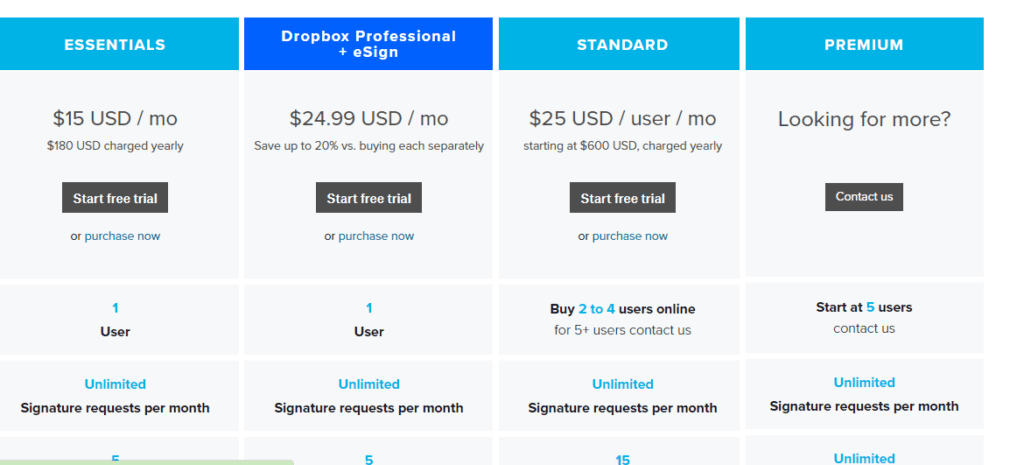Select the ESSENTIALS plan header

point(115,44)
